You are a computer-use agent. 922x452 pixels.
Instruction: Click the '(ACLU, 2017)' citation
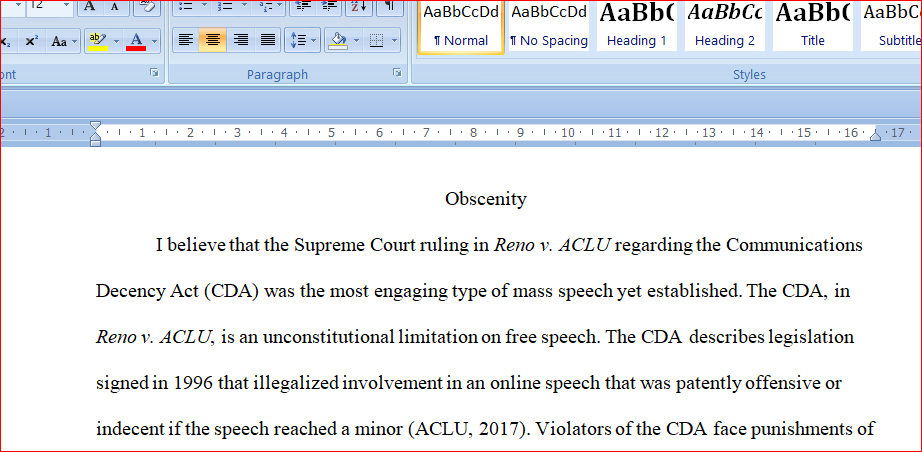(469, 430)
